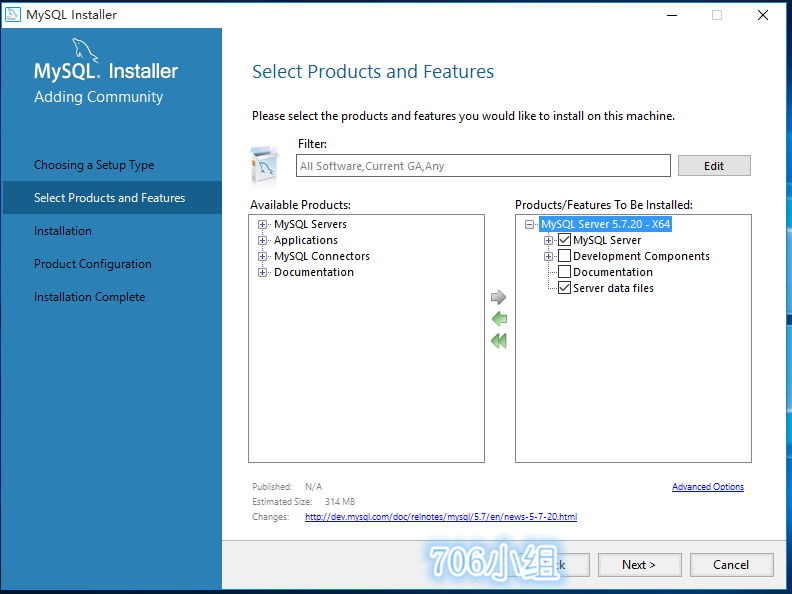Select Applications in Available Products
Image resolution: width=792 pixels, height=594 pixels.
click(306, 240)
